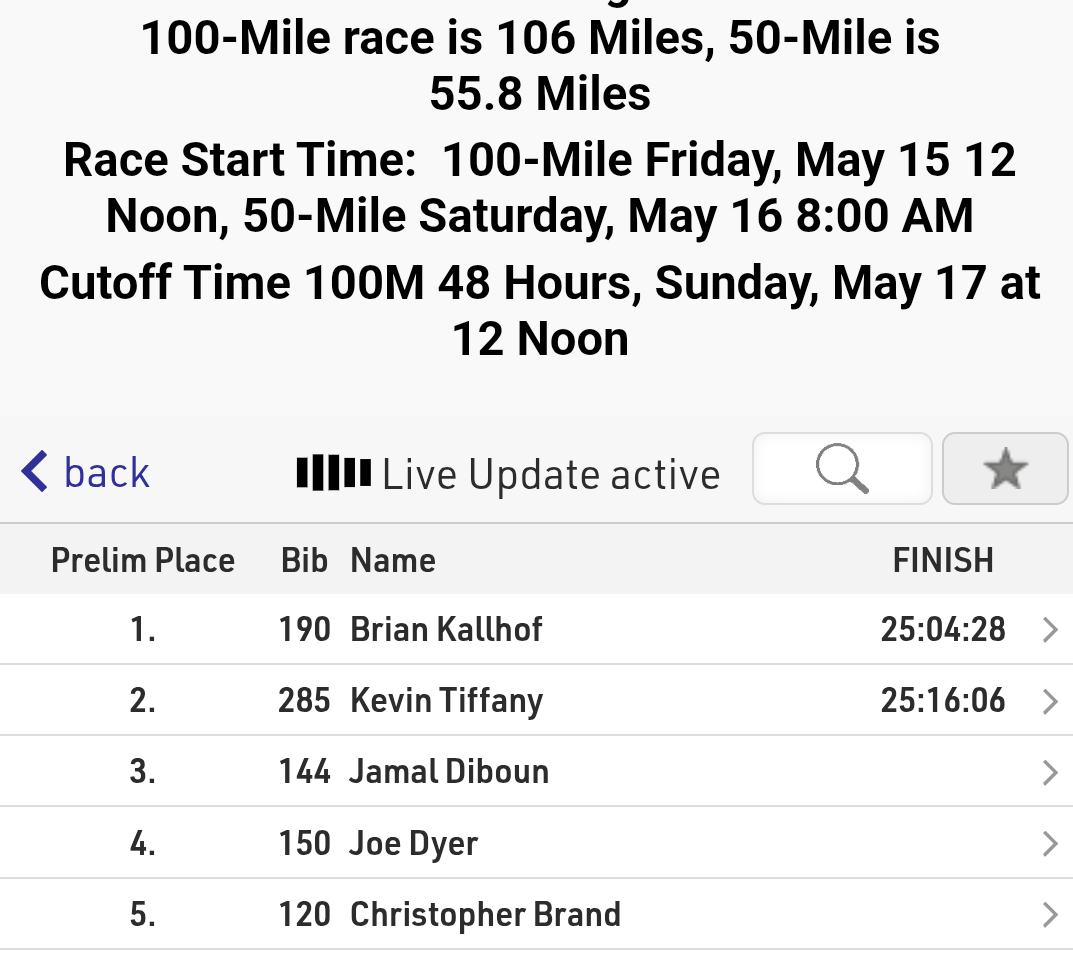Sort by the Prelim Place column header

[x=143, y=560]
